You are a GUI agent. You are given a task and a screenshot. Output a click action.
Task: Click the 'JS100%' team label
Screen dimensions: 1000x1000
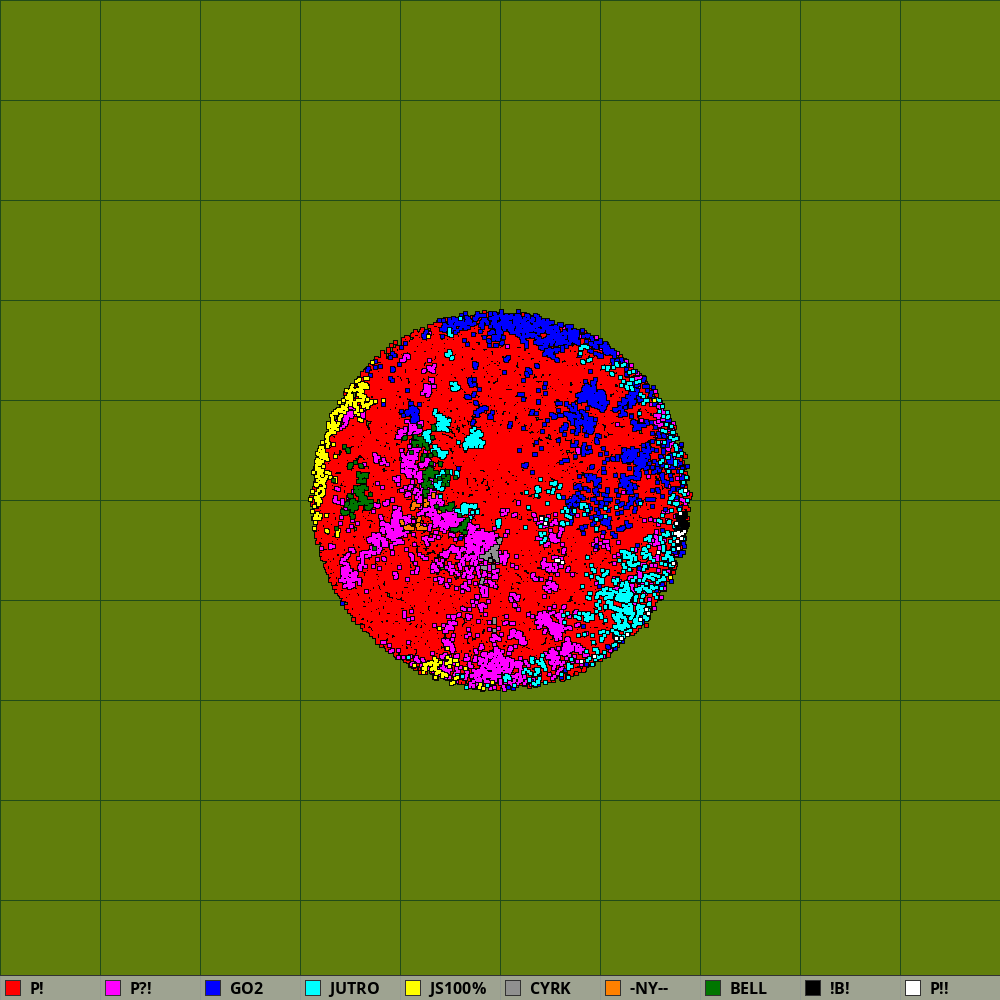coord(458,989)
